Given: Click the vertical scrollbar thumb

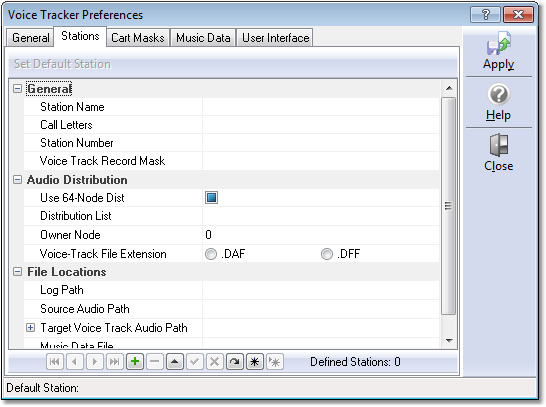Looking at the screenshot, I should point(448,206).
